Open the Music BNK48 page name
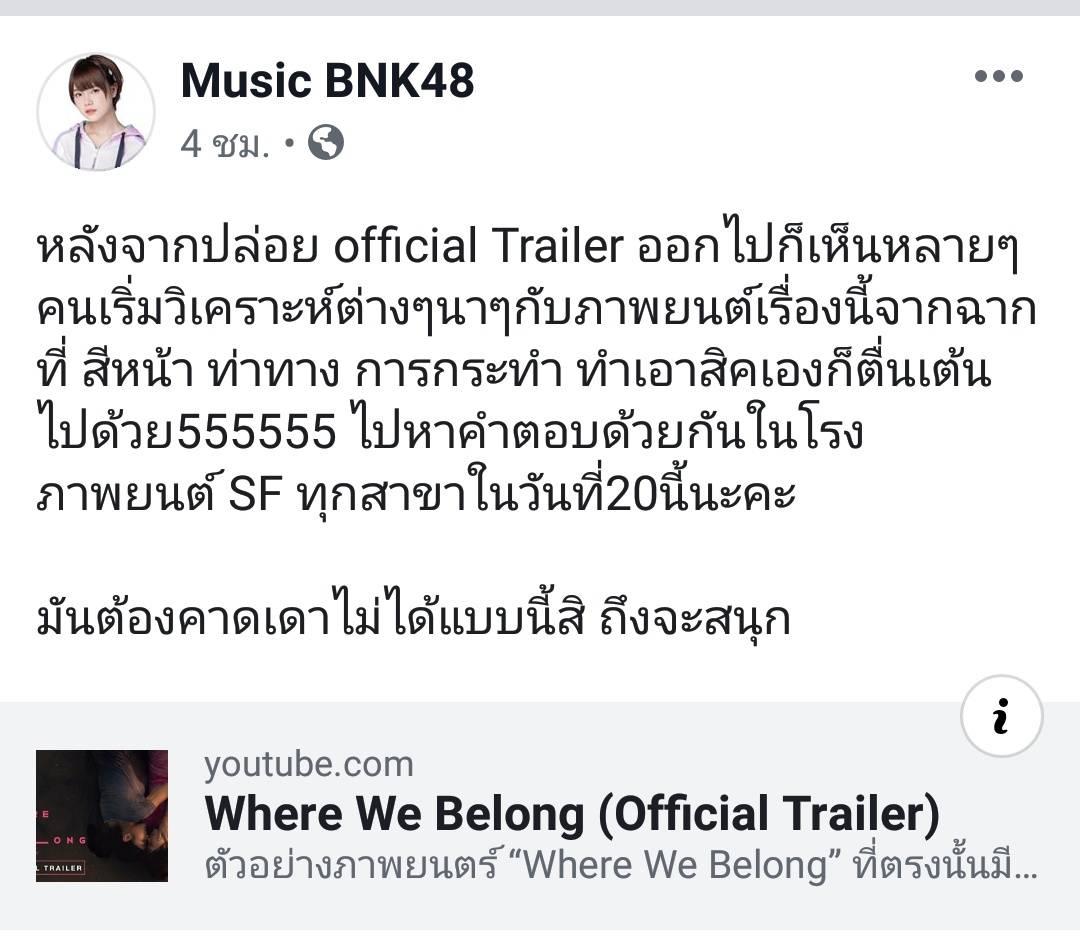 pyautogui.click(x=327, y=81)
